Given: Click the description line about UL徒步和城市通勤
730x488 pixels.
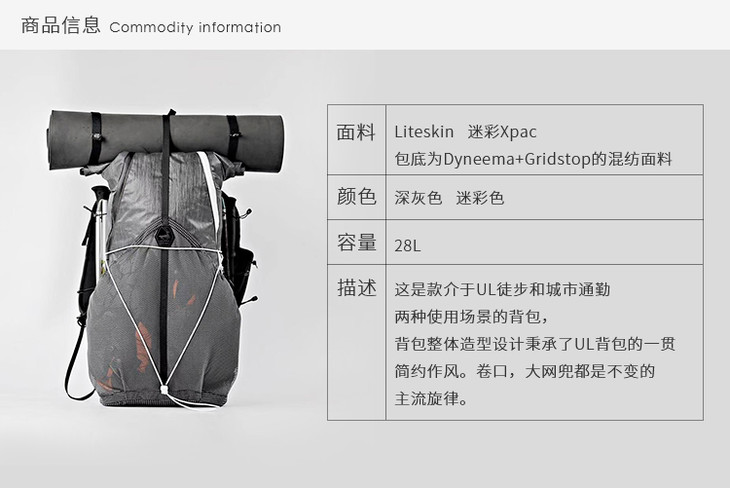Looking at the screenshot, I should pyautogui.click(x=502, y=290).
